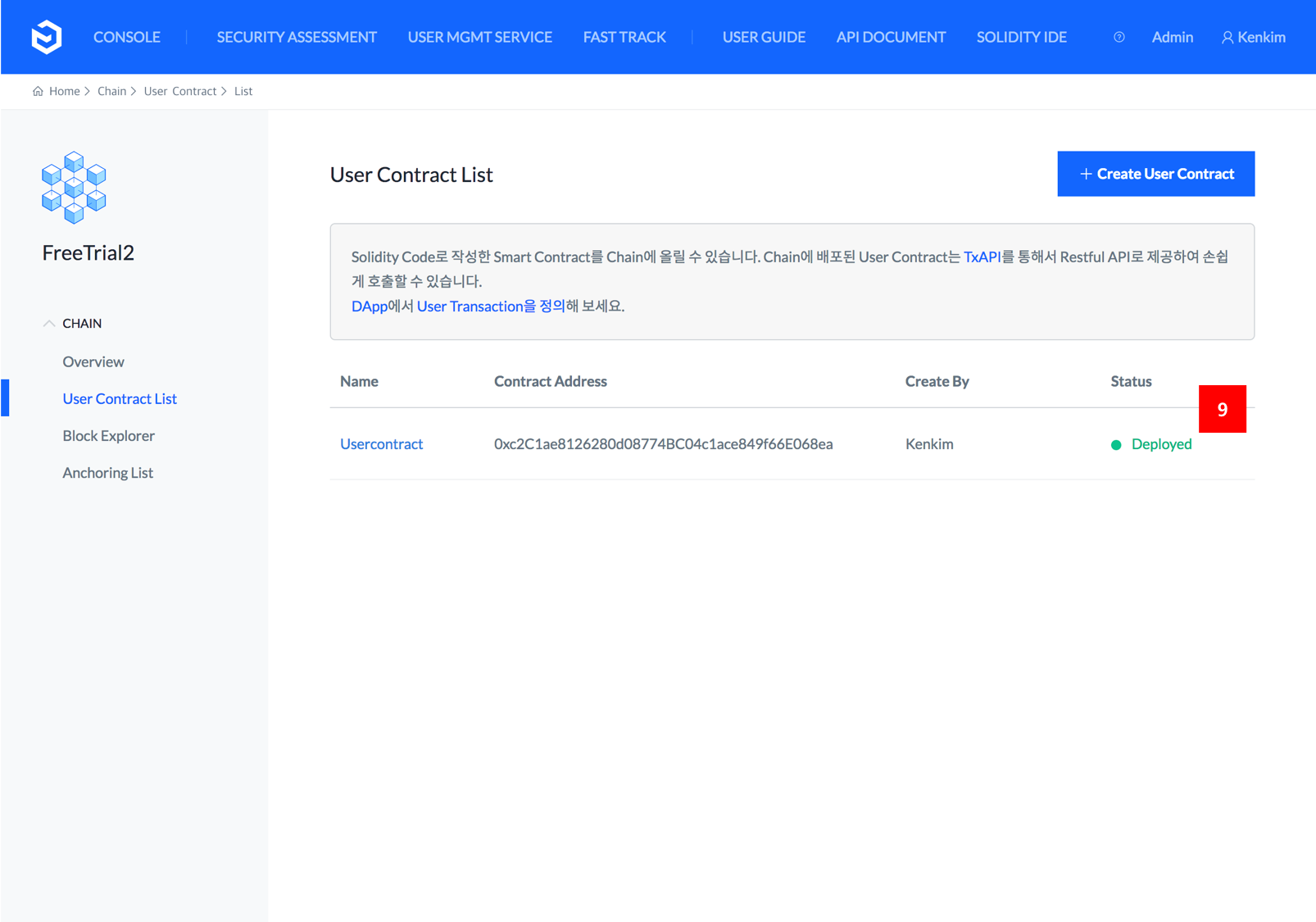Open the Usercontract contract link
The height and width of the screenshot is (922, 1316).
tap(381, 443)
